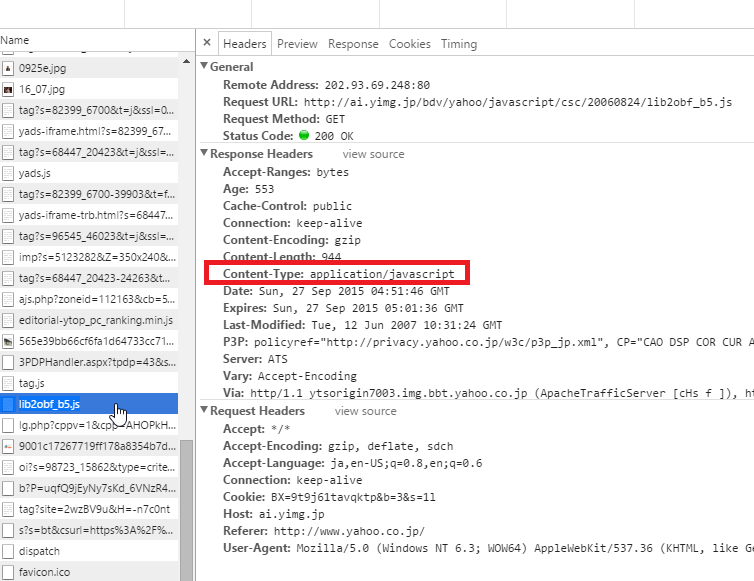Collapse the Request Headers section

(204, 410)
